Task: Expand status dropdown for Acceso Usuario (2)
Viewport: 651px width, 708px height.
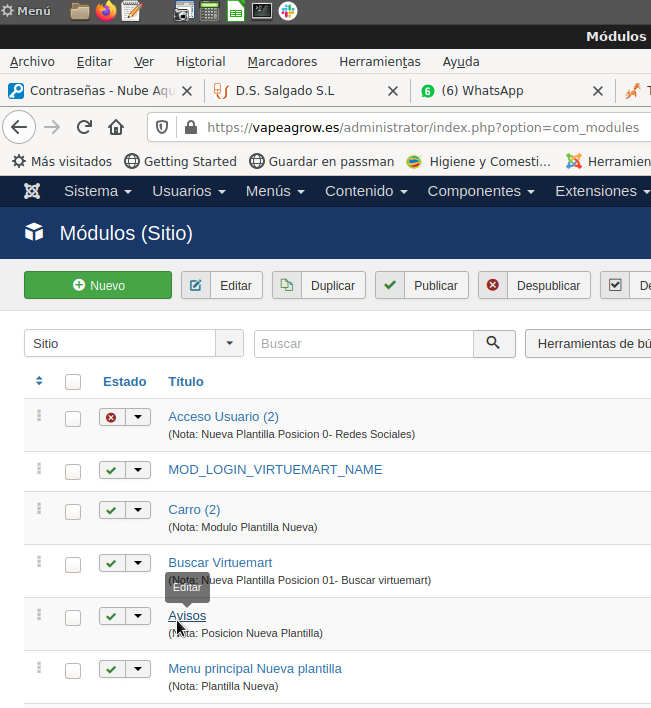Action: (138, 417)
